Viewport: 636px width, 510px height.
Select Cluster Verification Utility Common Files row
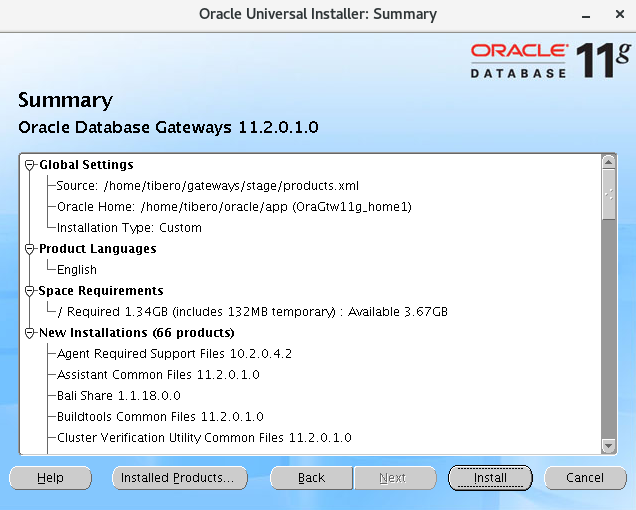click(x=204, y=438)
